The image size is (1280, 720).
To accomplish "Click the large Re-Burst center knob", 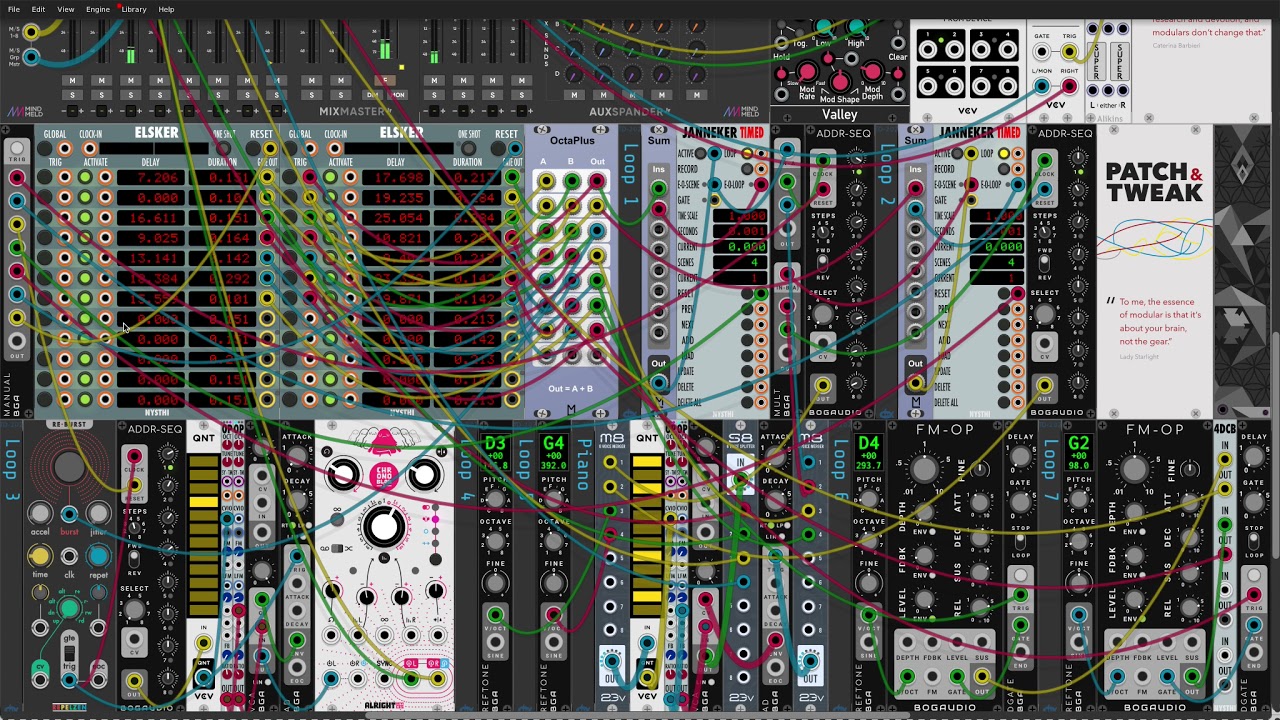I will pos(69,466).
